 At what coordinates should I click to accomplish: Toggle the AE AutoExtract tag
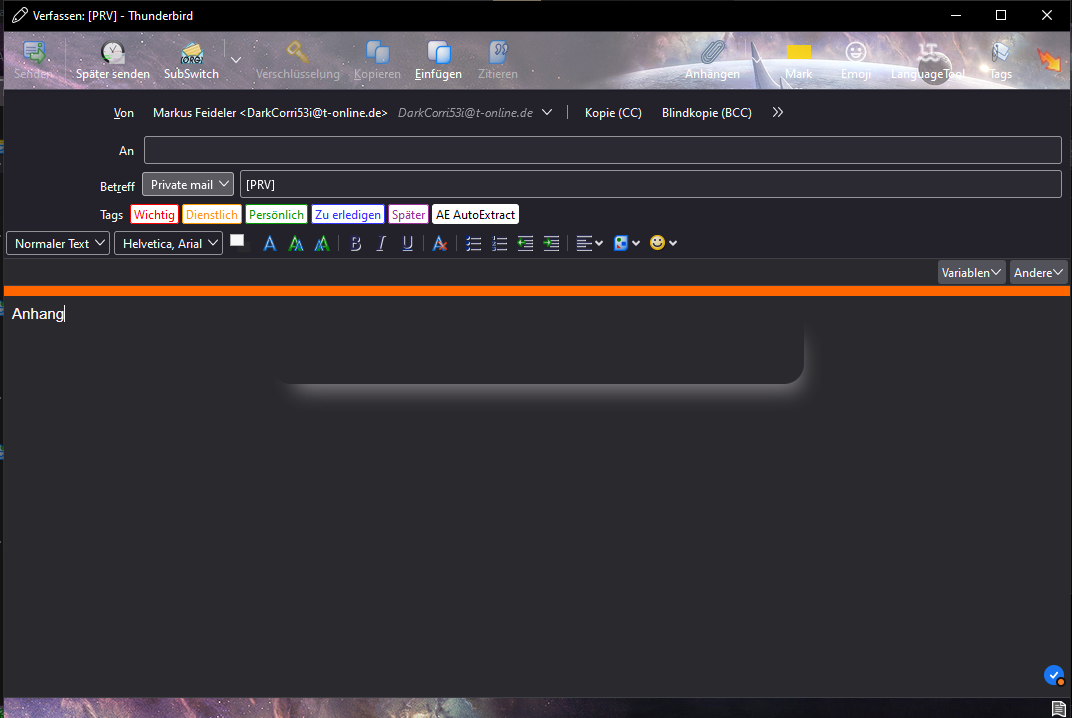click(x=475, y=215)
